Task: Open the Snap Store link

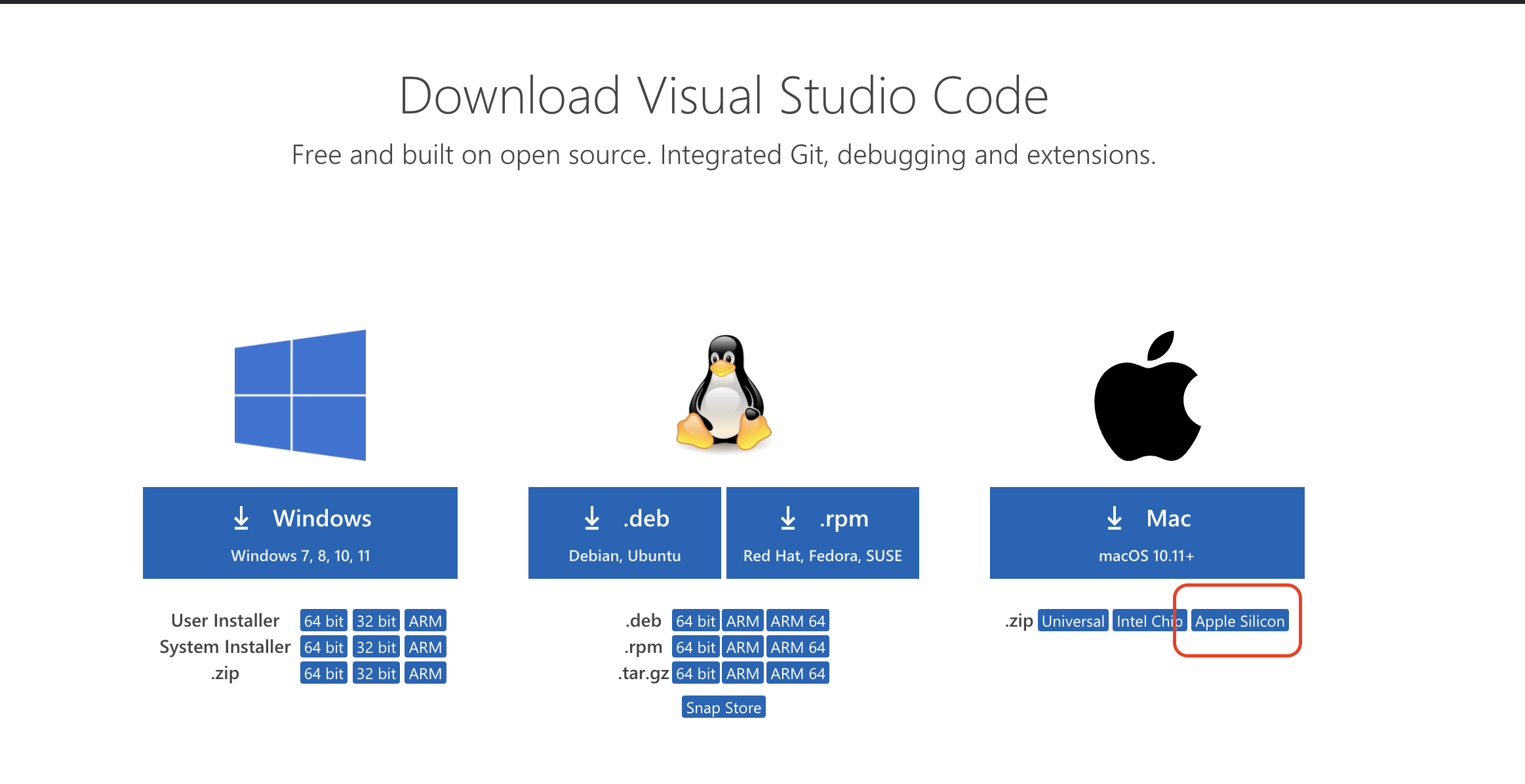Action: 723,707
